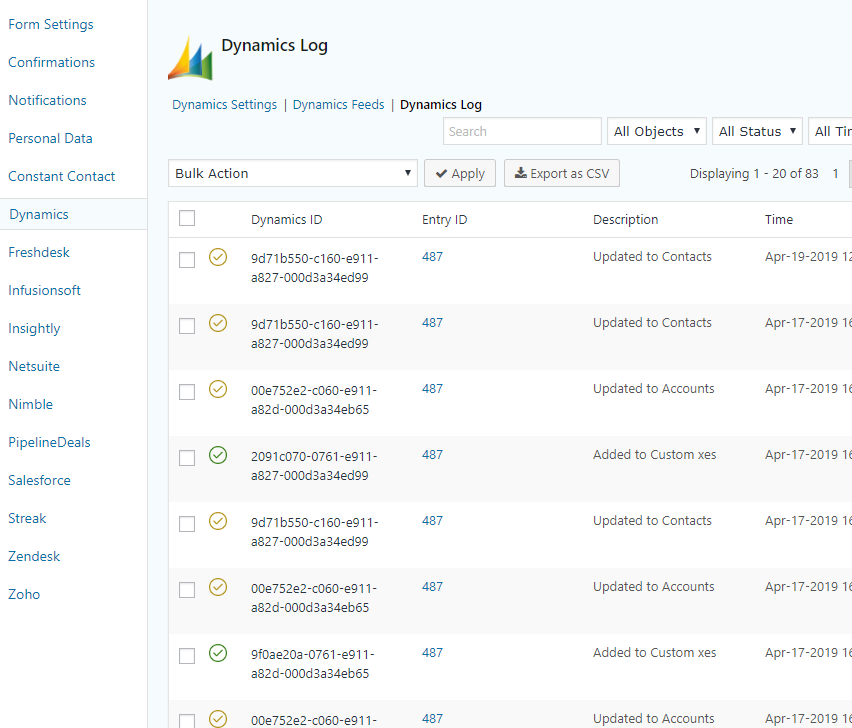Check the box for Apr-19-2019 Updated to Contacts row
The height and width of the screenshot is (728, 852).
(187, 260)
